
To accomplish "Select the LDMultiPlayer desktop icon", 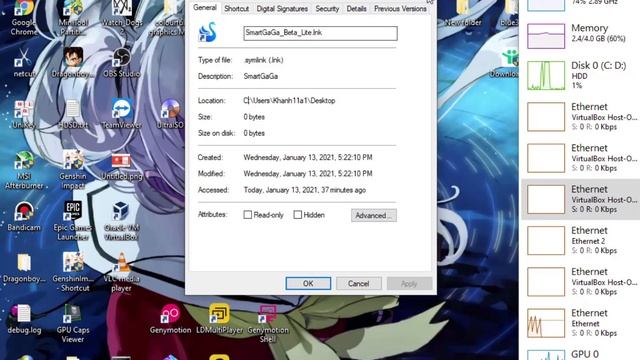I will [x=219, y=319].
